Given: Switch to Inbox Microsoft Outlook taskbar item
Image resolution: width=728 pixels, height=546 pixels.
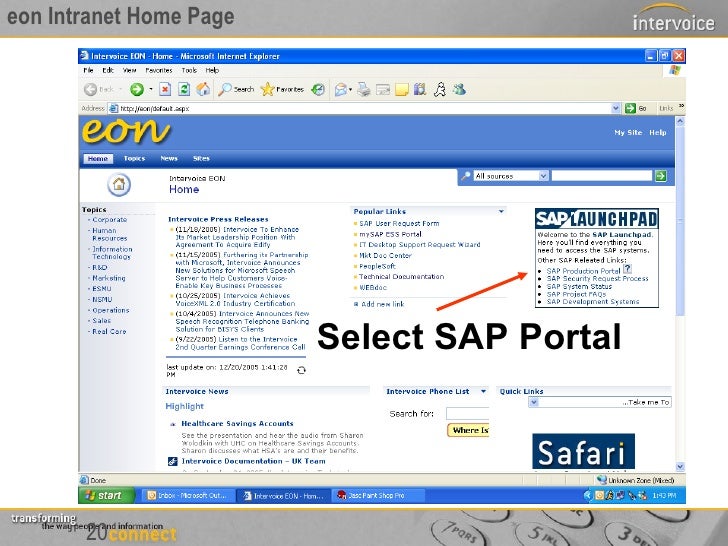Looking at the screenshot, I should pos(187,495).
